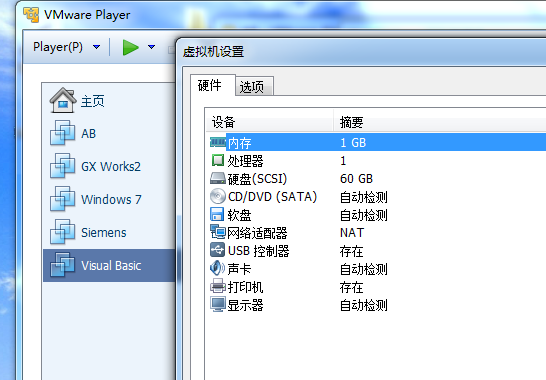The width and height of the screenshot is (546, 380).
Task: Select the 软盘 floppy icon
Action: (x=217, y=215)
